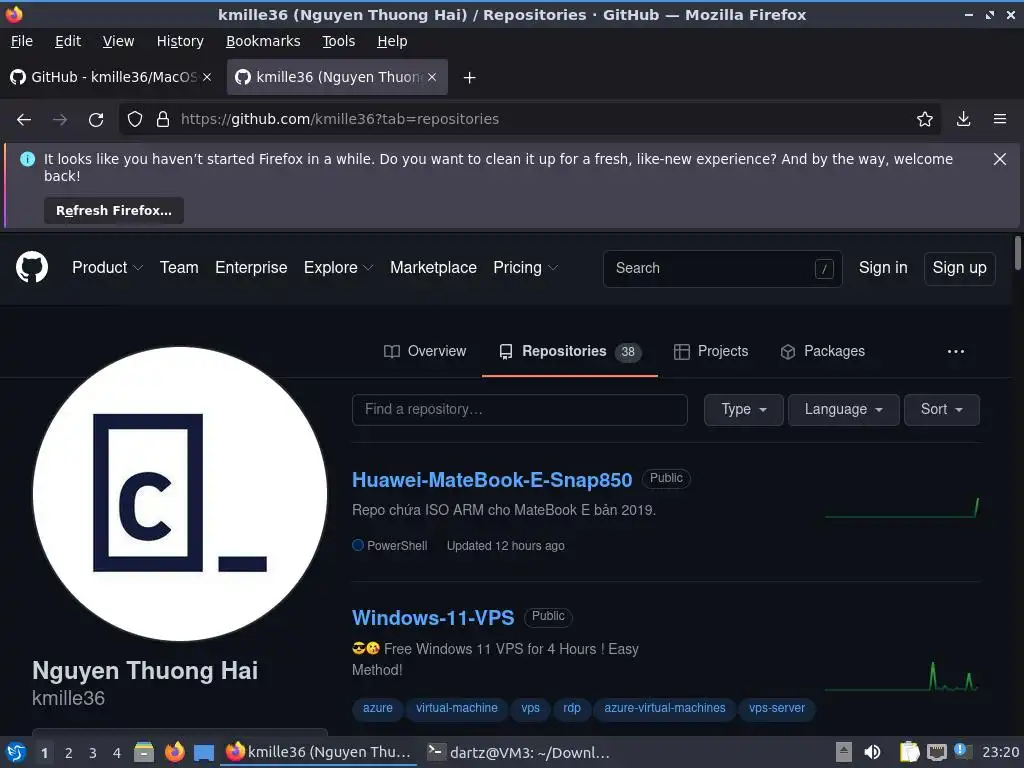
Task: Click the page vertical scrollbar thumb
Action: coord(1017,252)
